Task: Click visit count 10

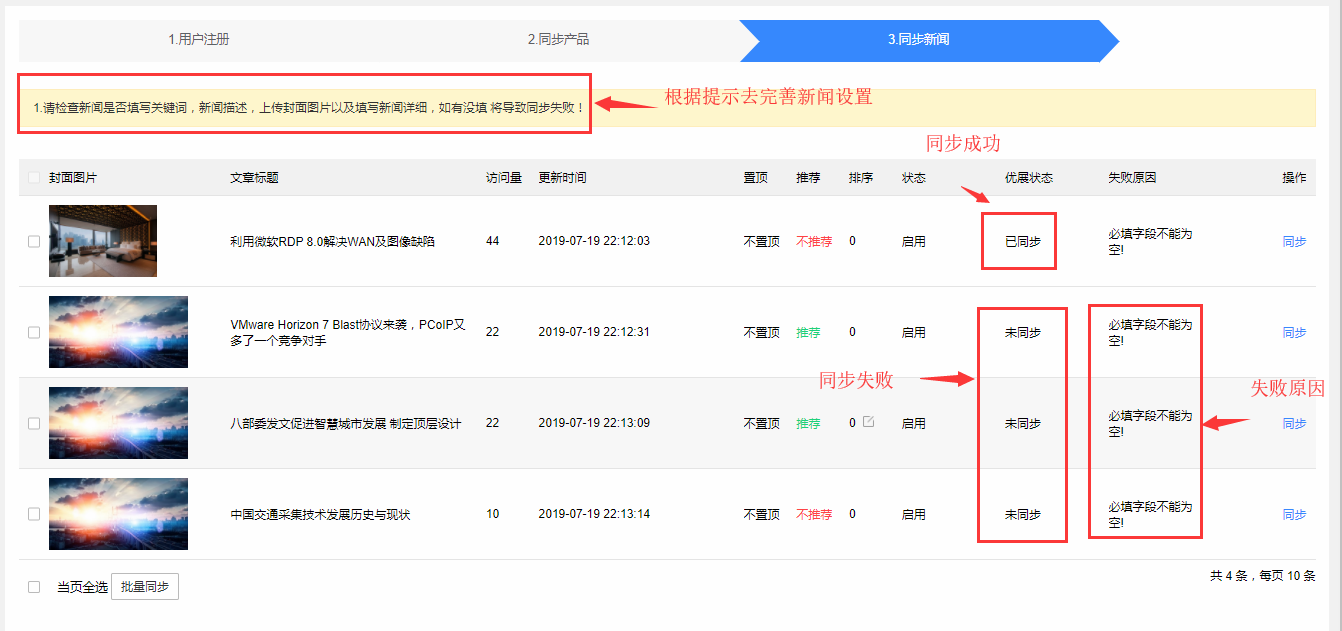Action: coord(493,514)
